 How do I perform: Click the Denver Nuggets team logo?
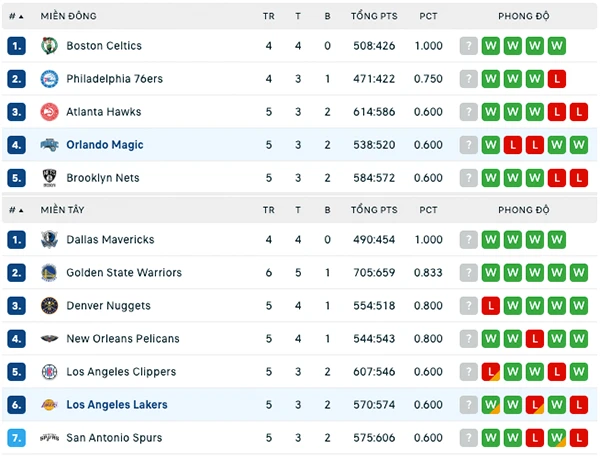click(49, 306)
